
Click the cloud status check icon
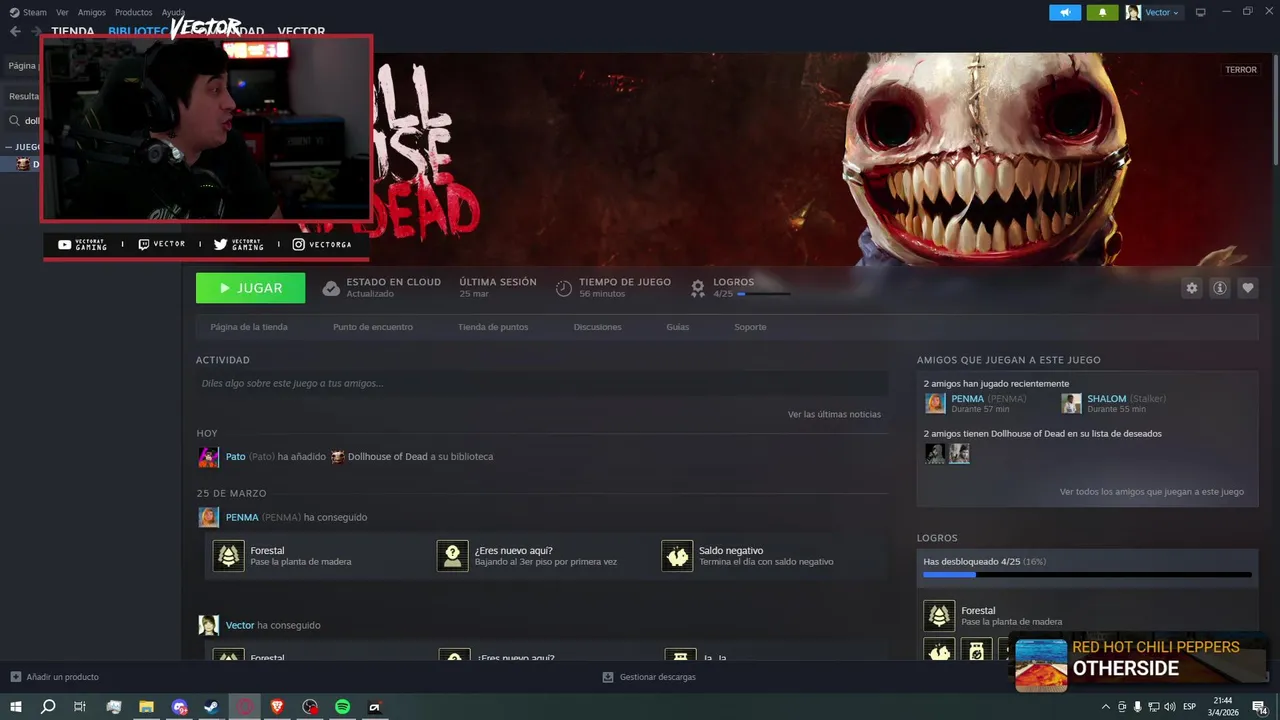pos(331,288)
